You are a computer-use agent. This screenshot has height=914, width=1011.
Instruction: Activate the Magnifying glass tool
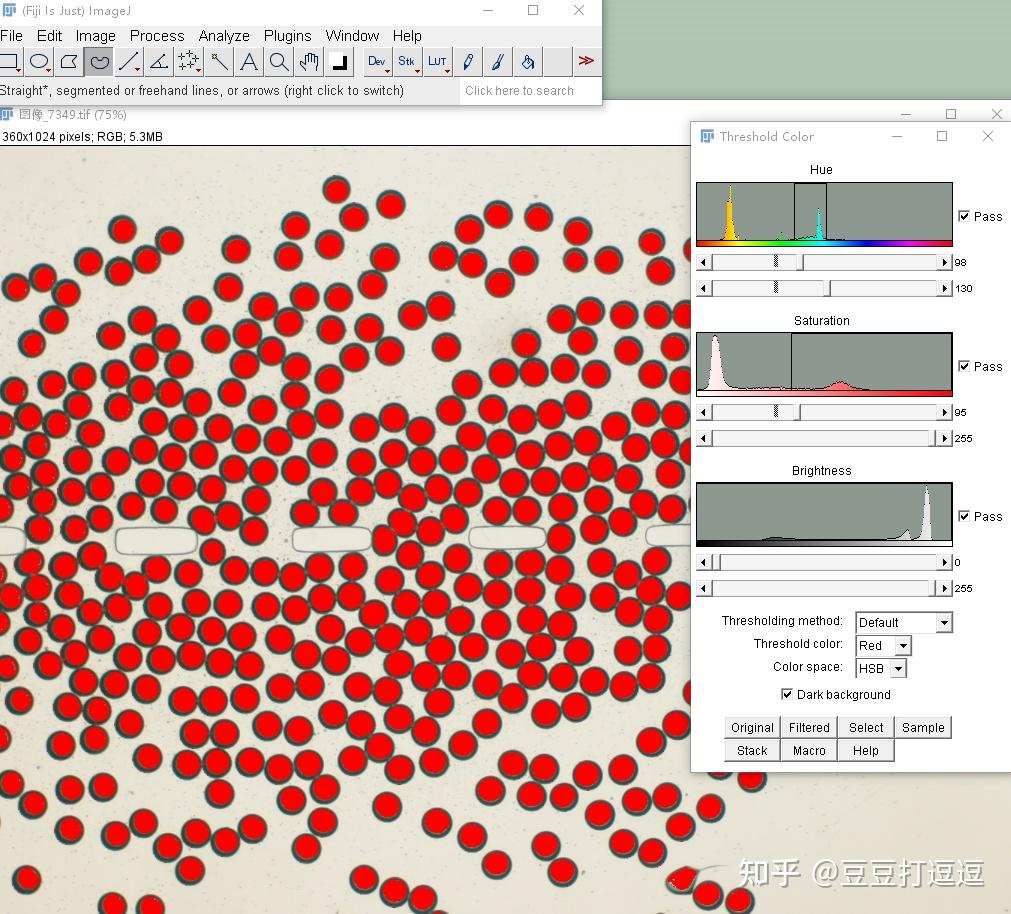click(x=279, y=62)
